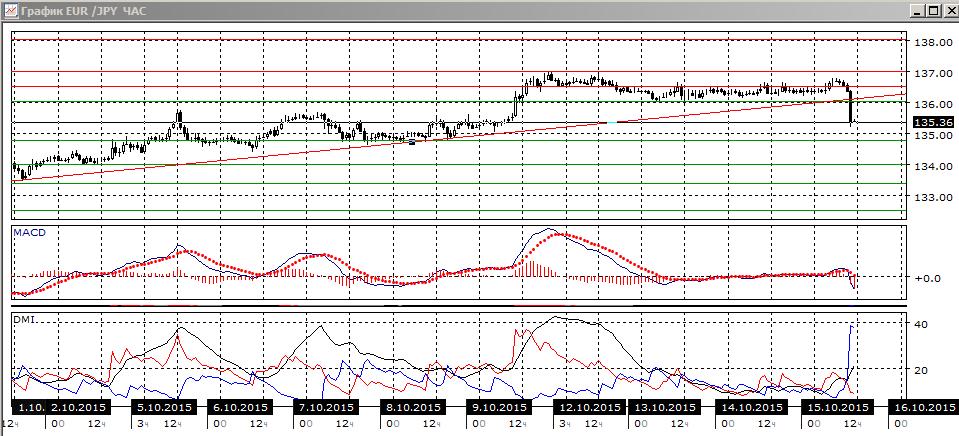Image resolution: width=959 pixels, height=436 pixels.
Task: Minimize the EUR/JPY chart window
Action: click(x=918, y=11)
